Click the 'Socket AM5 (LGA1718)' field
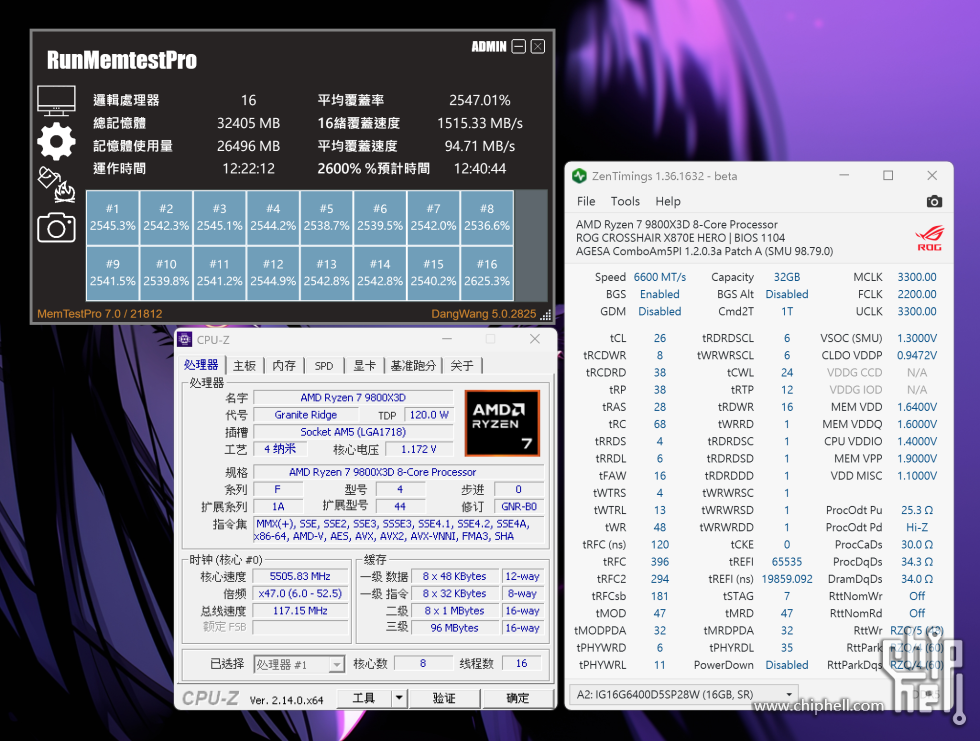This screenshot has height=741, width=980. click(x=353, y=432)
